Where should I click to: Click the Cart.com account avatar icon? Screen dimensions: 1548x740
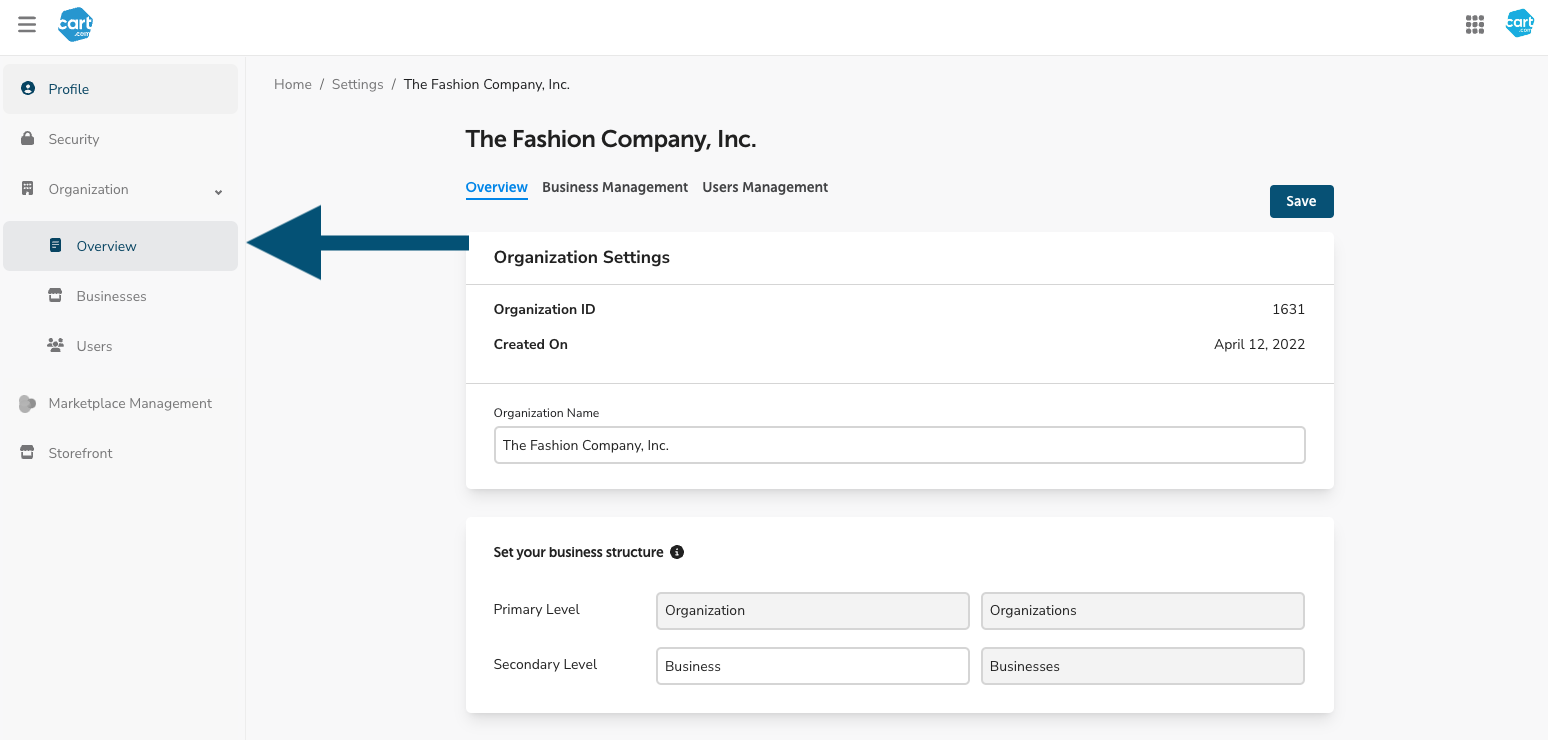[x=1519, y=25]
